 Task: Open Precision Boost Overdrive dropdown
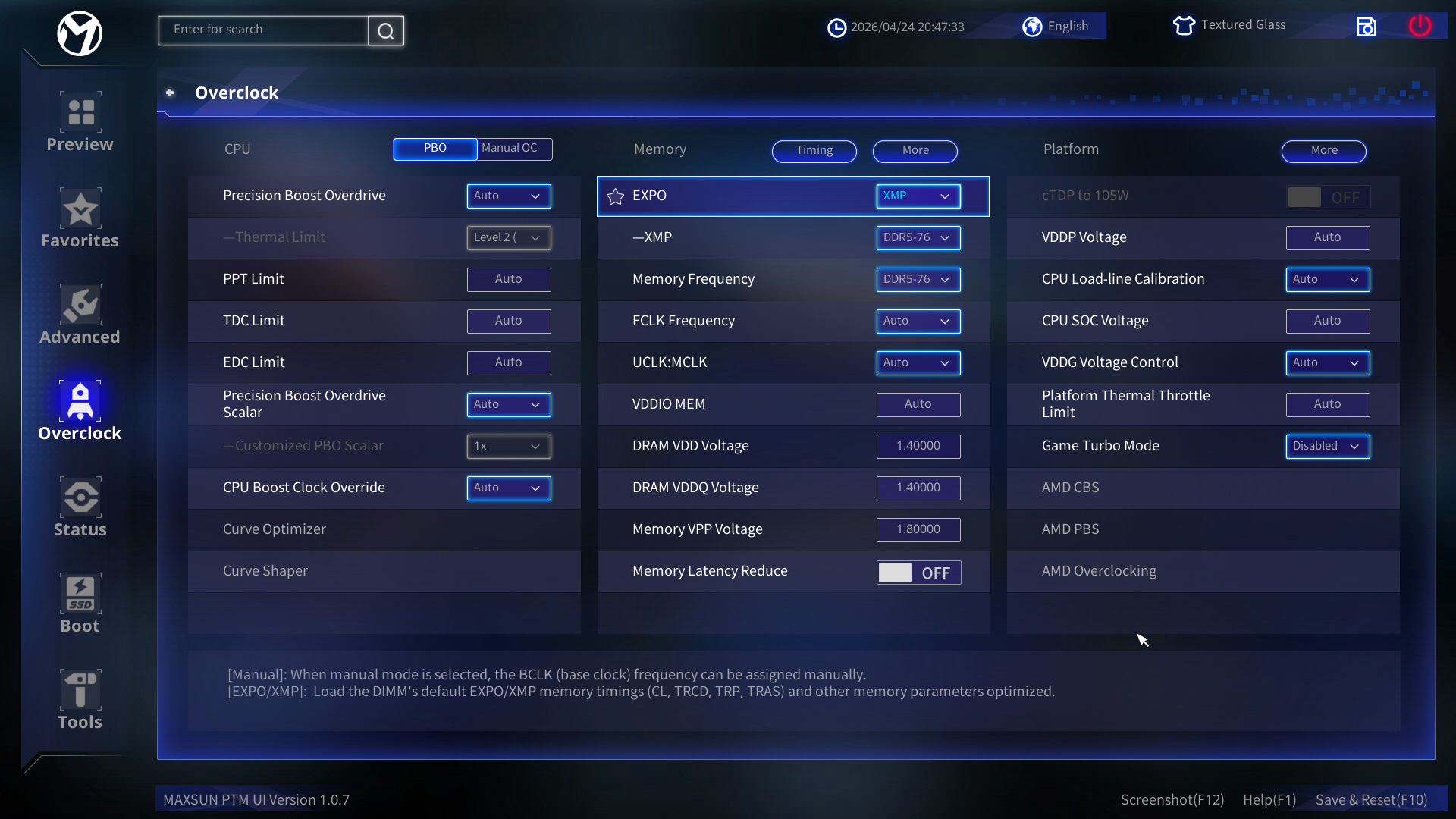[x=509, y=196]
